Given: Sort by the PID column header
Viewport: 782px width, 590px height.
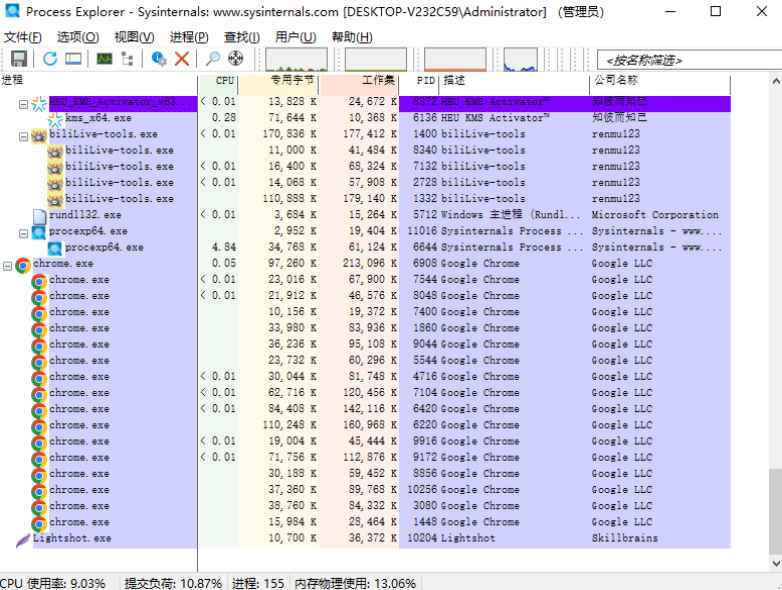Looking at the screenshot, I should coord(419,81).
